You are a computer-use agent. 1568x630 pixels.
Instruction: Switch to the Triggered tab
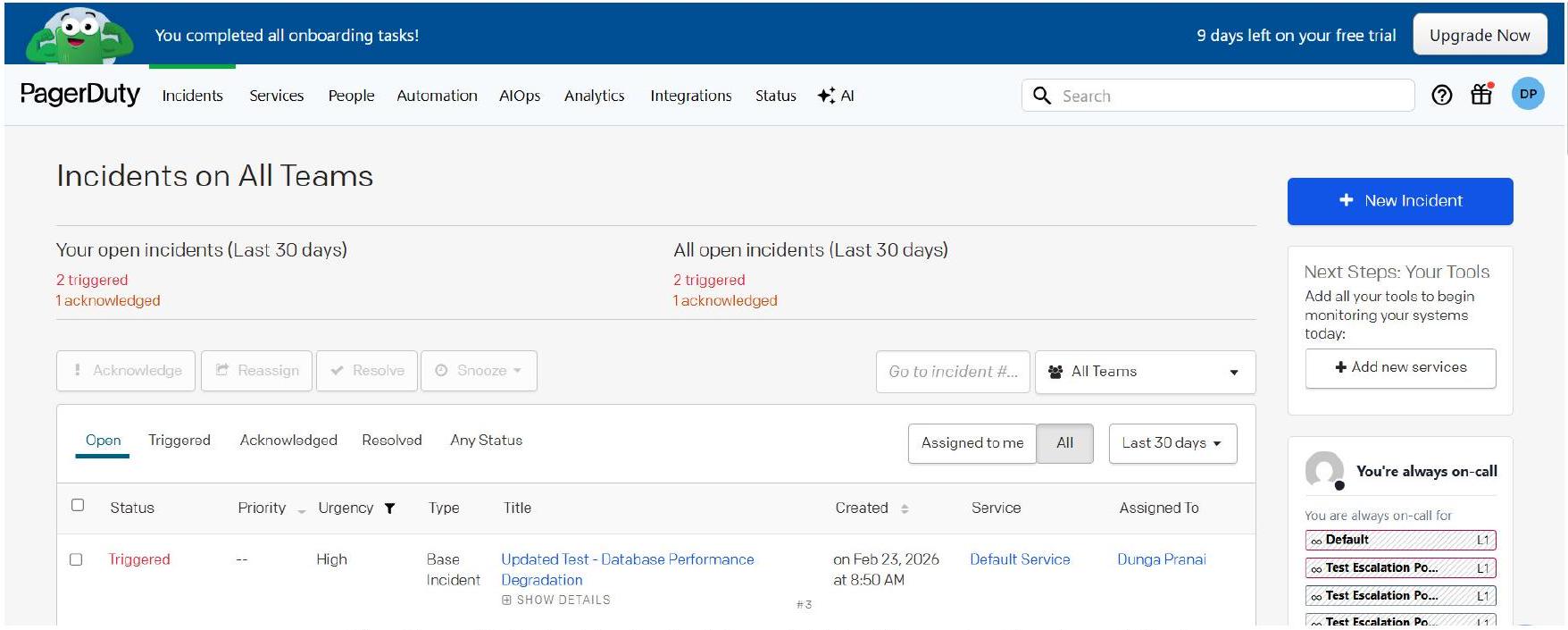point(179,441)
